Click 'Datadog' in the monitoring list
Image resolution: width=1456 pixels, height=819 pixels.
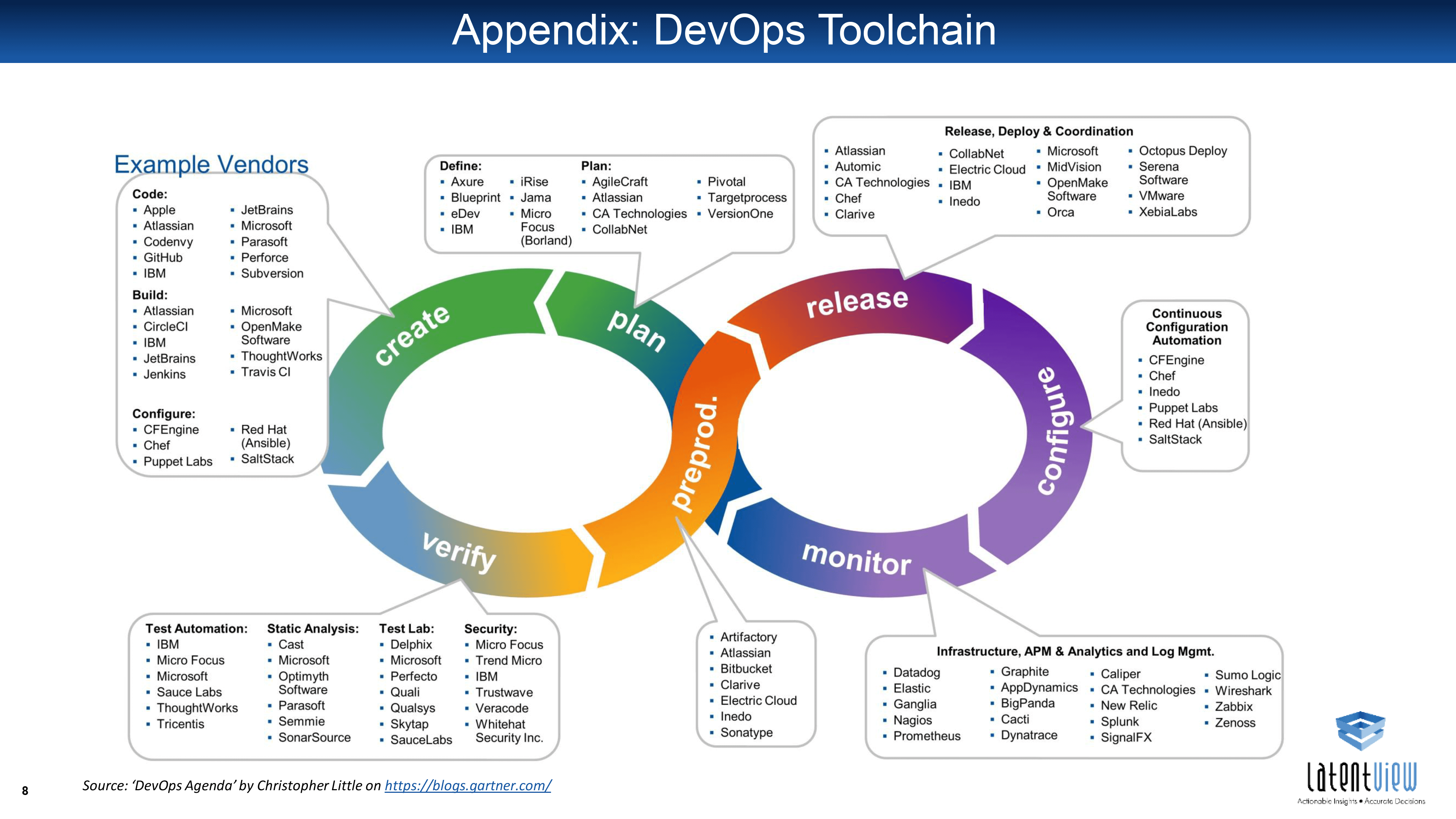(x=917, y=673)
